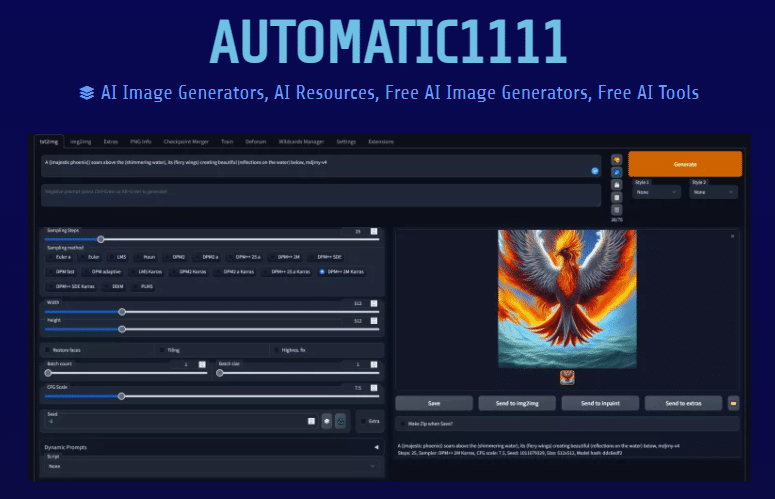Screen dimensions: 775x499
Task: Enable the Highres. fix checkbox
Action: tap(277, 350)
